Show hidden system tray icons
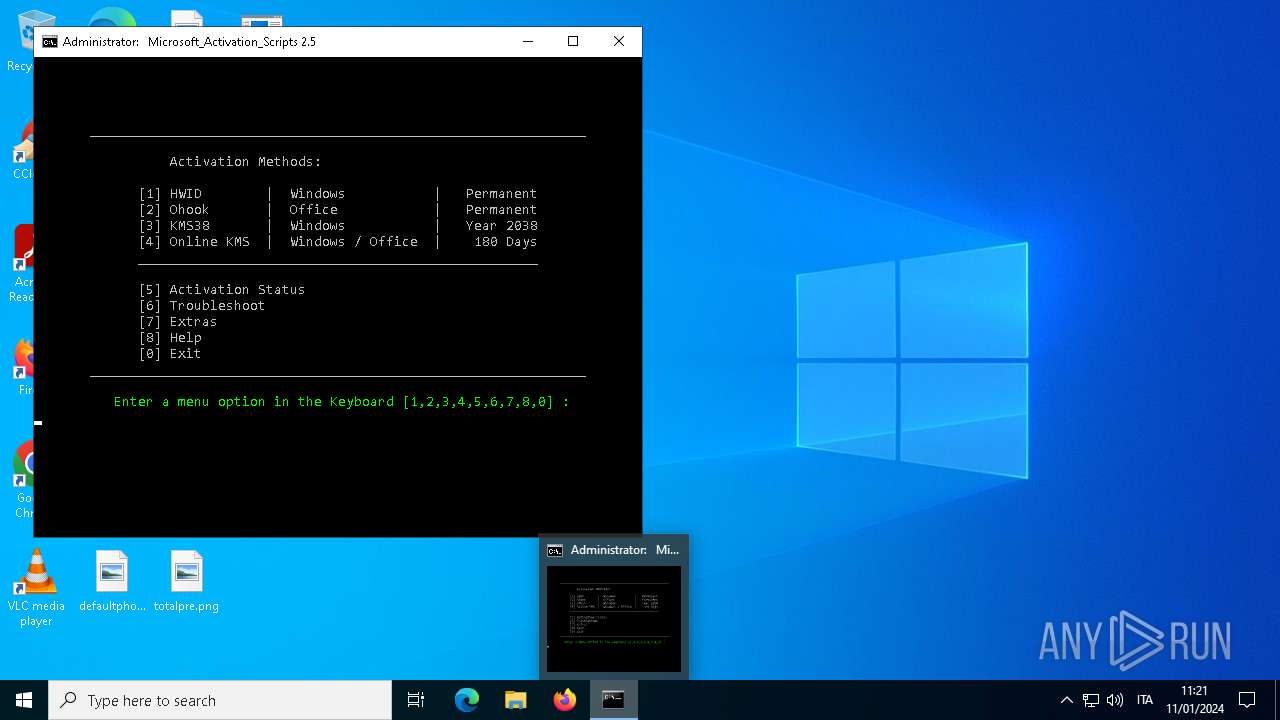This screenshot has width=1280, height=720. pos(1067,700)
